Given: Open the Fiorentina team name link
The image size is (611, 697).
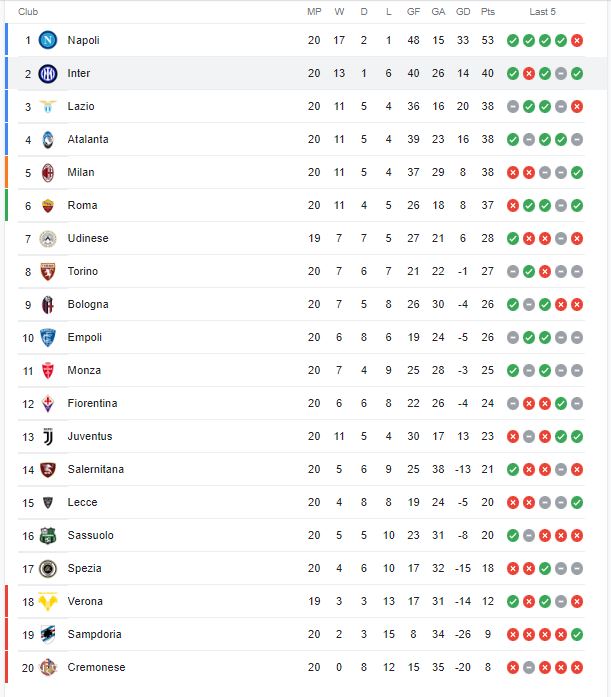Looking at the screenshot, I should click(x=92, y=403).
